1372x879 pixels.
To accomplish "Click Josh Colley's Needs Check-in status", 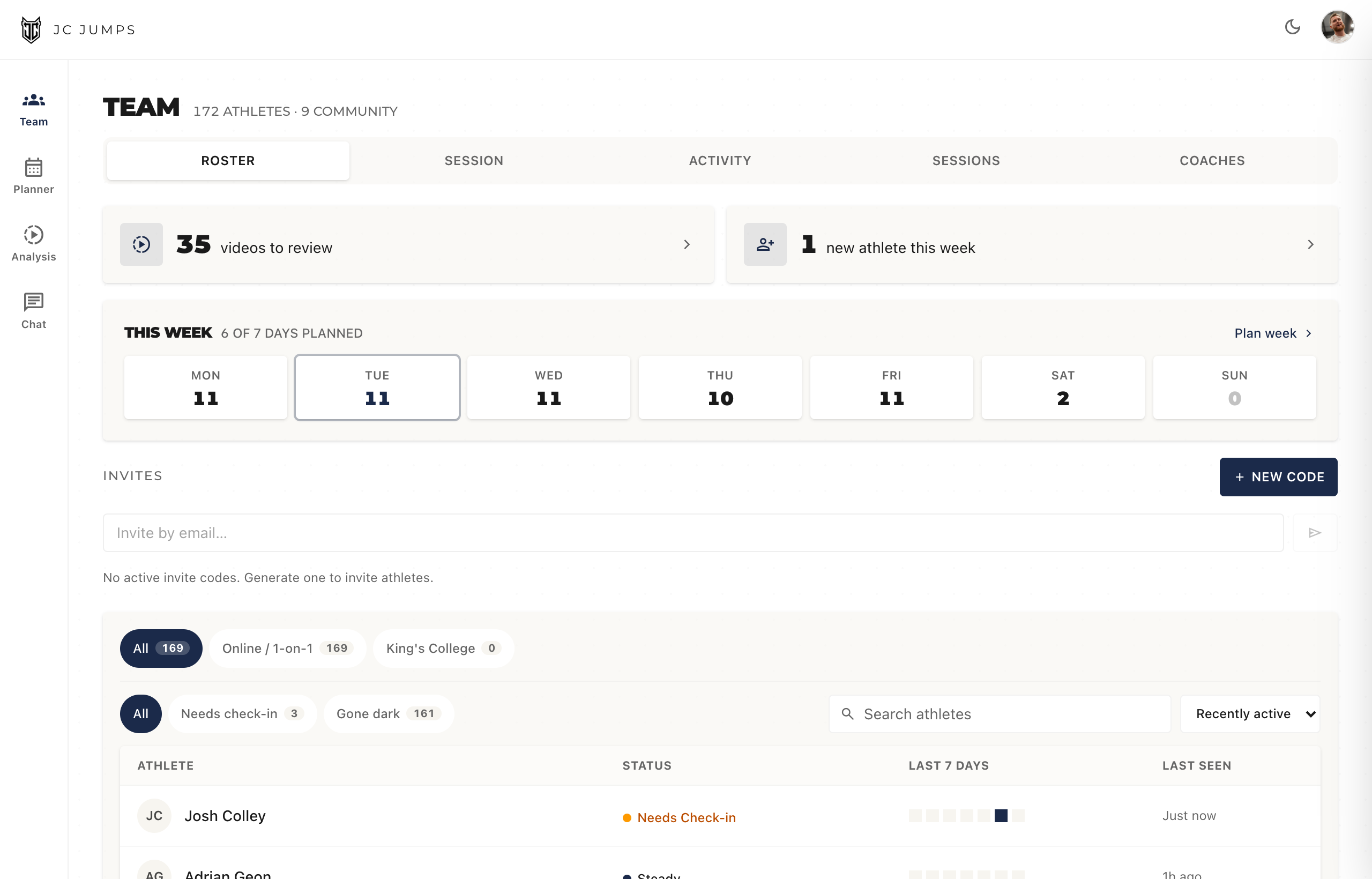I will [679, 817].
